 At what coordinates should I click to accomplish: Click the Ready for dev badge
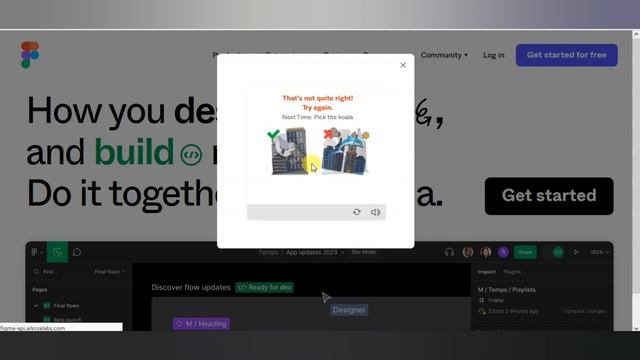click(x=264, y=287)
